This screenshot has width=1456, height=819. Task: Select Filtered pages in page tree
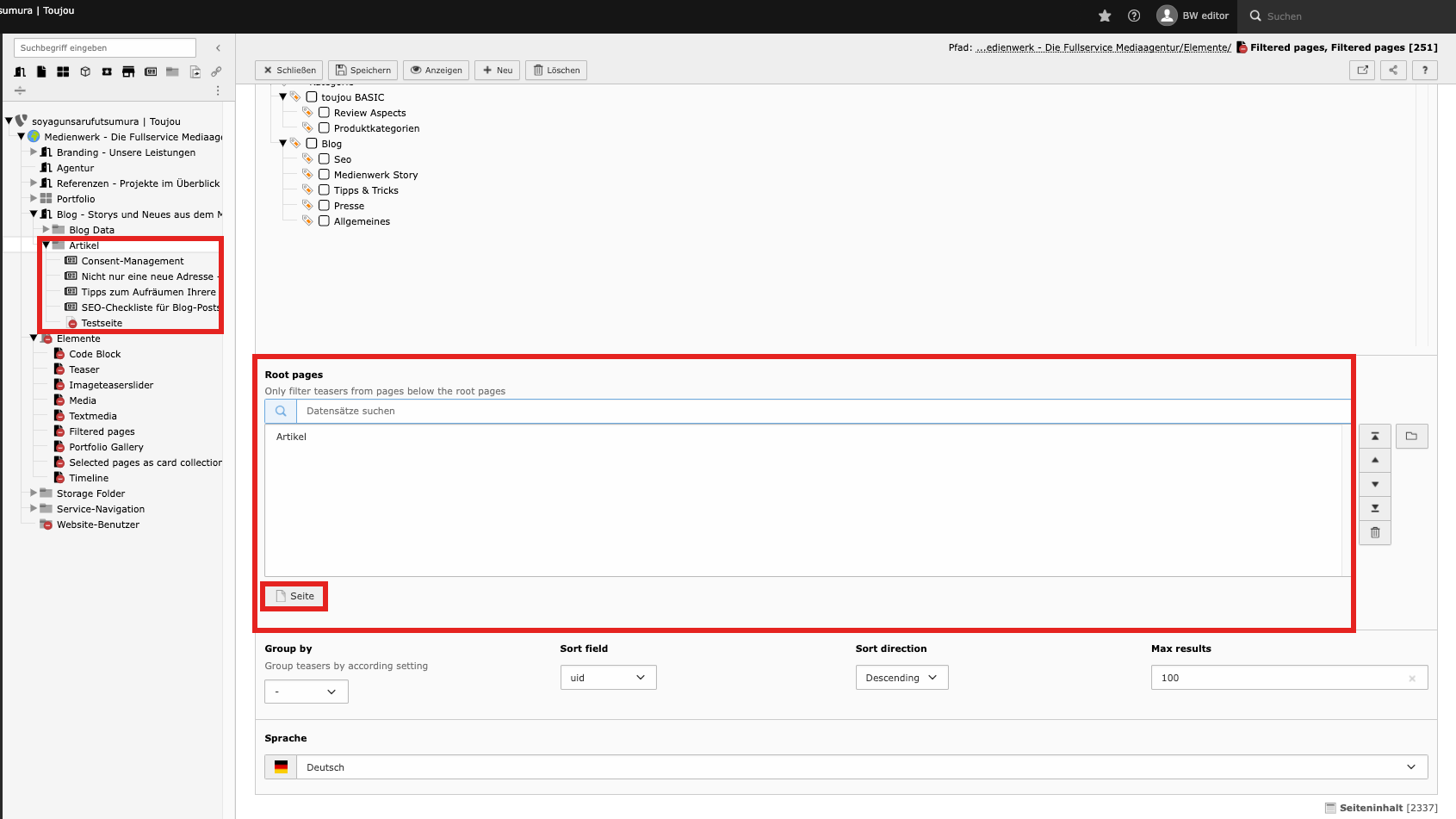pos(102,431)
